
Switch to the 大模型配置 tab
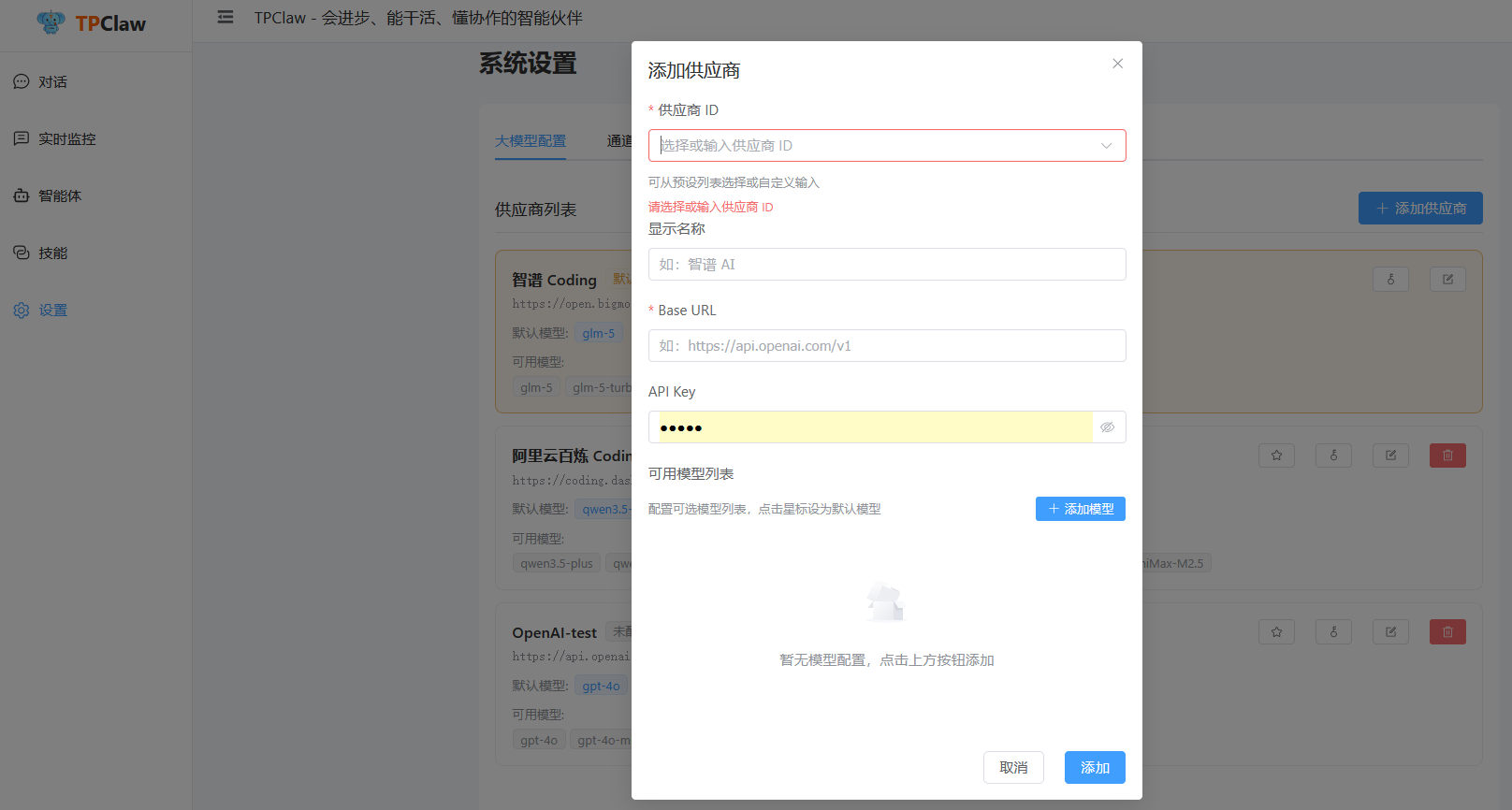531,140
